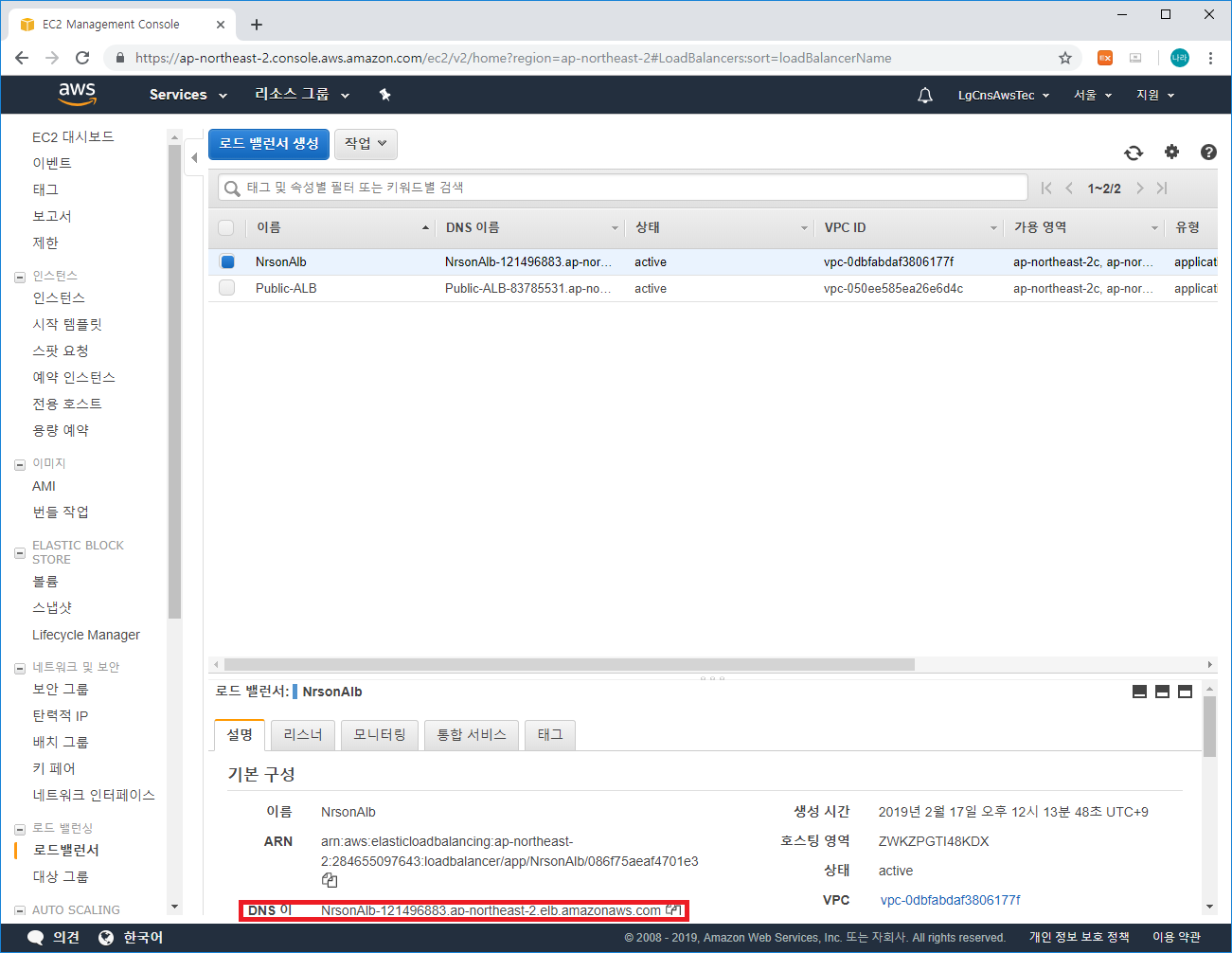1232x953 pixels.
Task: Switch to the 태그 tab
Action: [550, 734]
